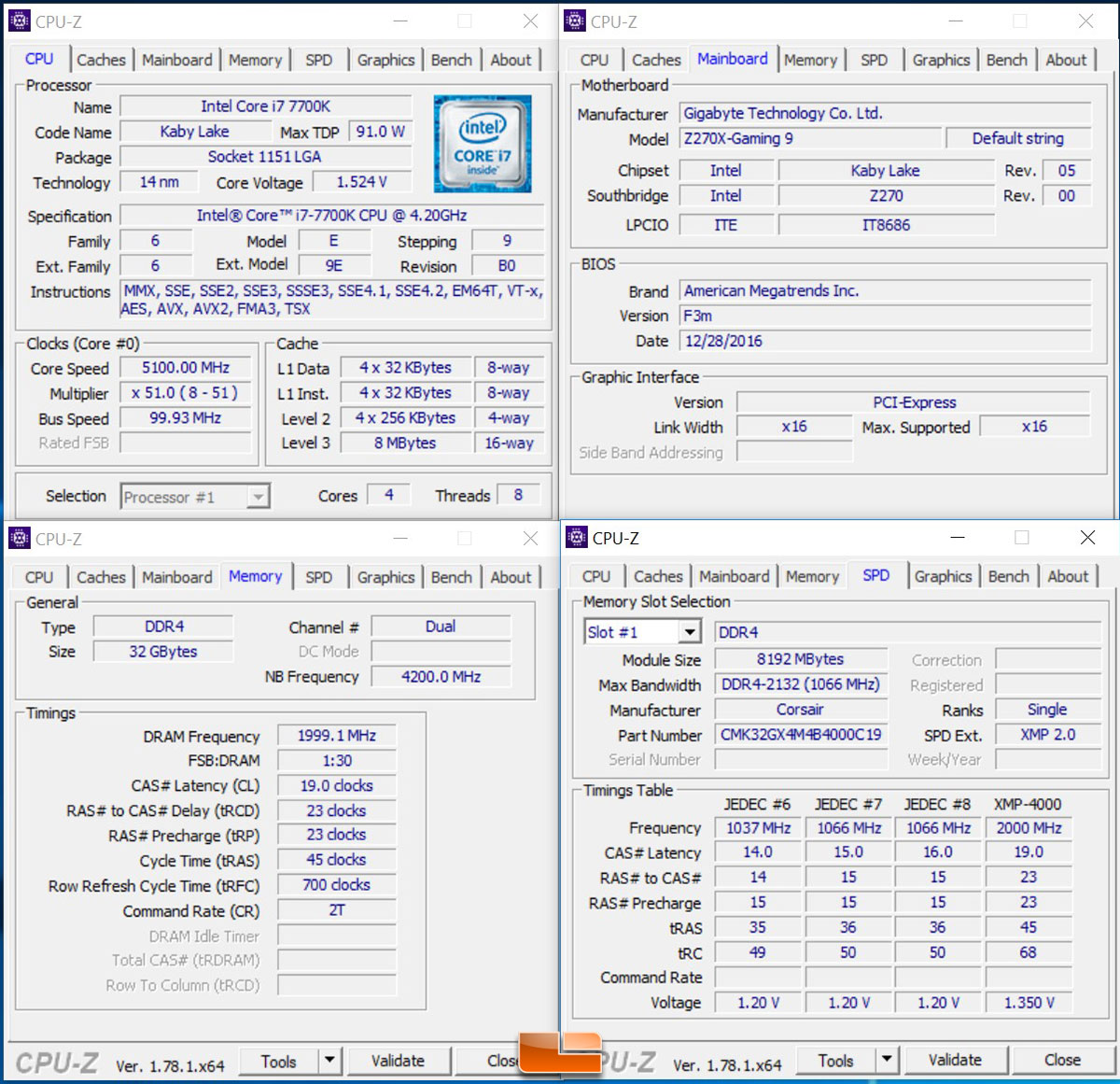
Task: Click the Tools button in the Memory window
Action: [278, 1061]
